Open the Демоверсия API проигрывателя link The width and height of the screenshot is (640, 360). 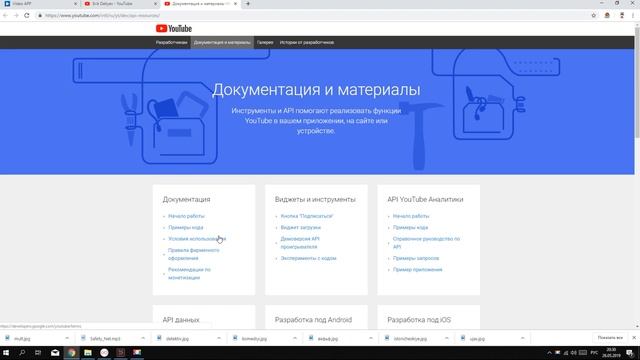(300, 243)
